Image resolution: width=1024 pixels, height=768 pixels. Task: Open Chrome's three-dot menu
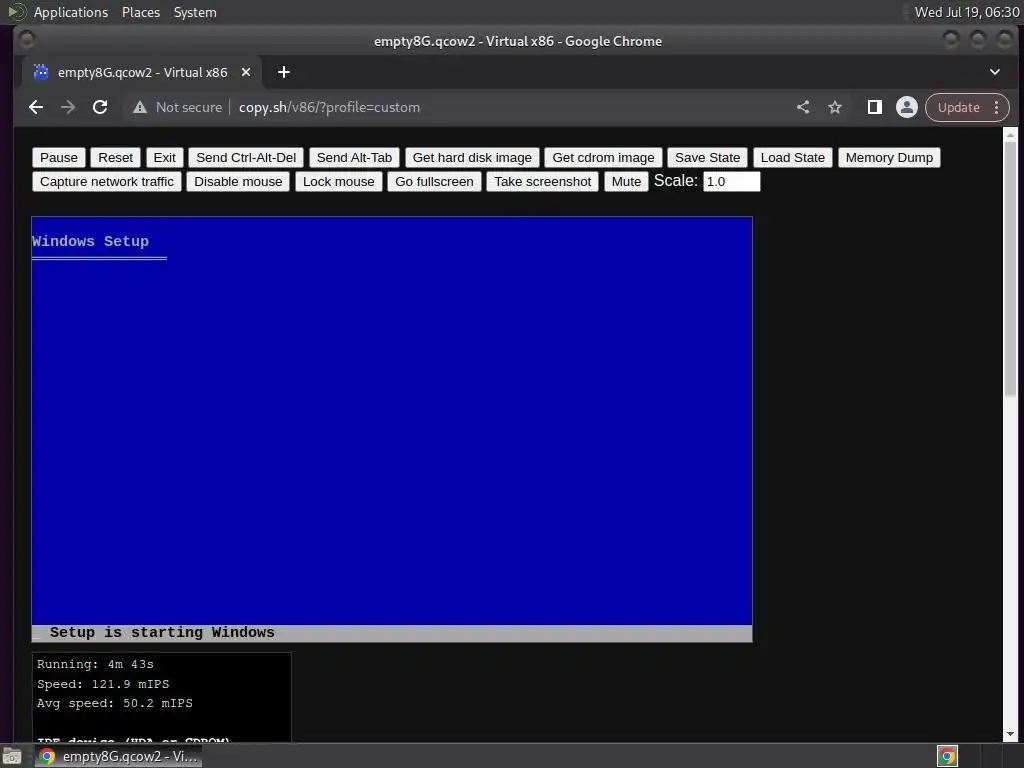click(997, 107)
